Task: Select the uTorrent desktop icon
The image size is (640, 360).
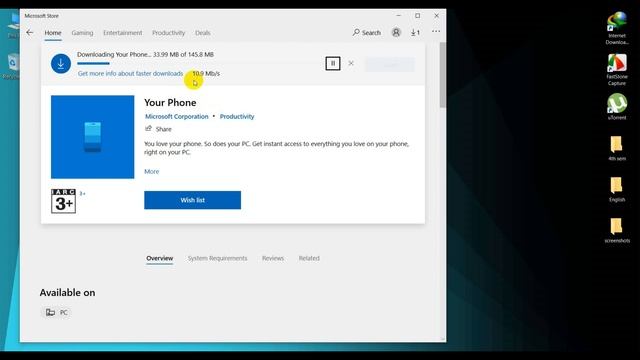Action: pyautogui.click(x=617, y=107)
